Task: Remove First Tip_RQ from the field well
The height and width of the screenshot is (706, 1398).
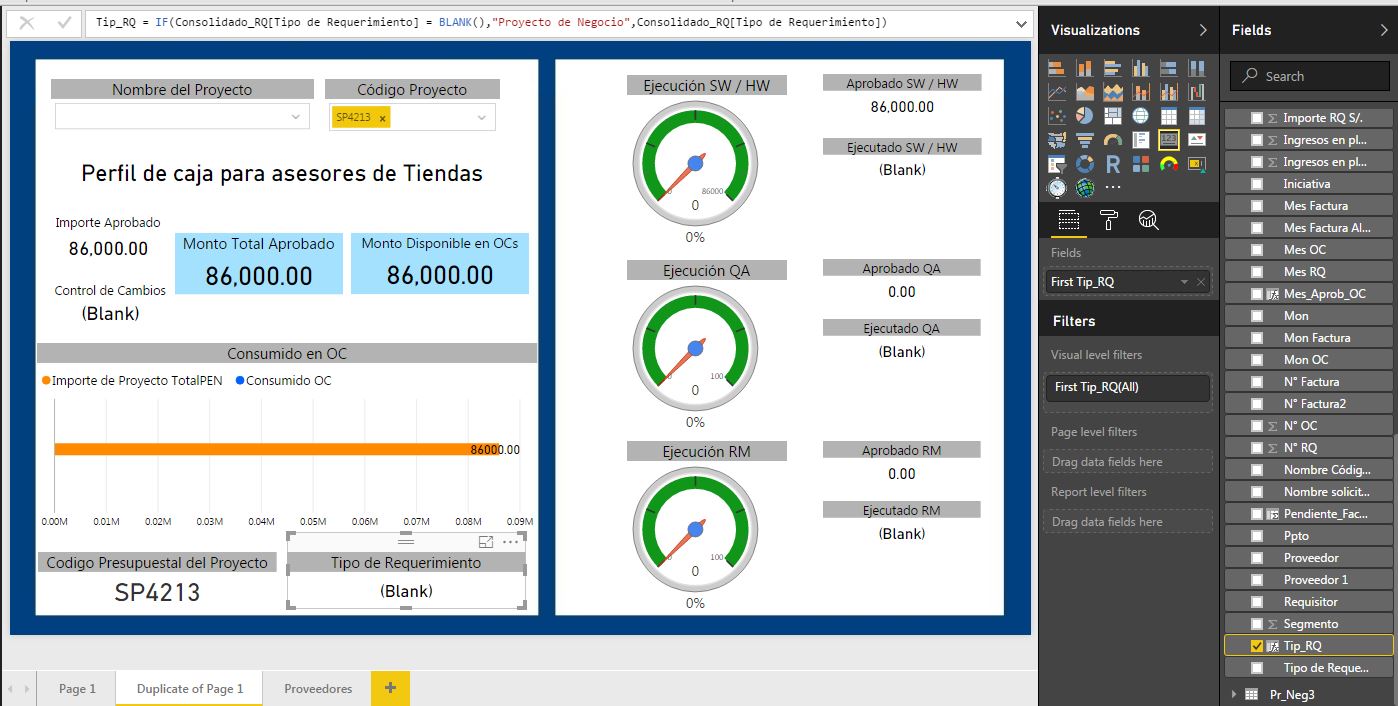Action: (1201, 282)
